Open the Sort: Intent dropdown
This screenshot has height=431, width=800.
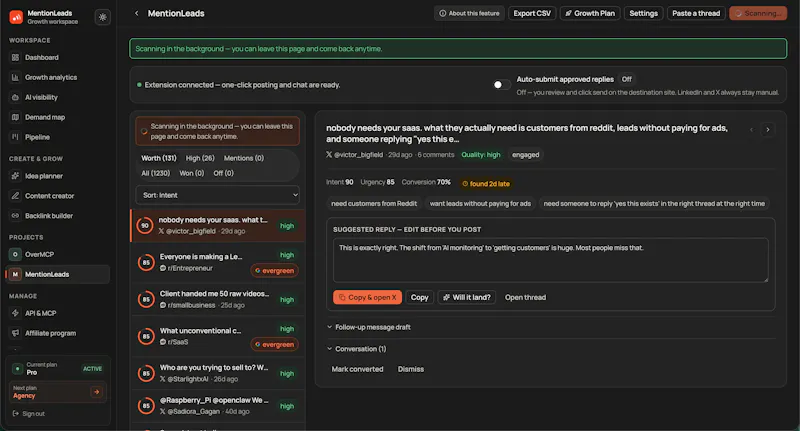tap(217, 195)
